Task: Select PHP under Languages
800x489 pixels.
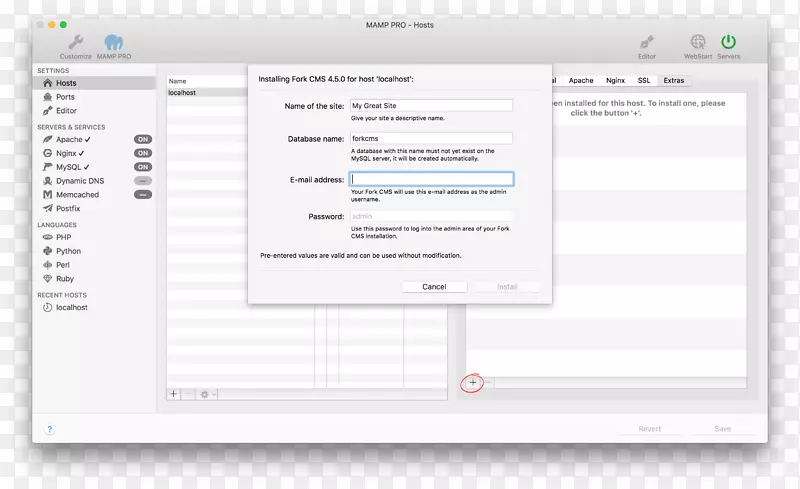Action: tap(63, 238)
